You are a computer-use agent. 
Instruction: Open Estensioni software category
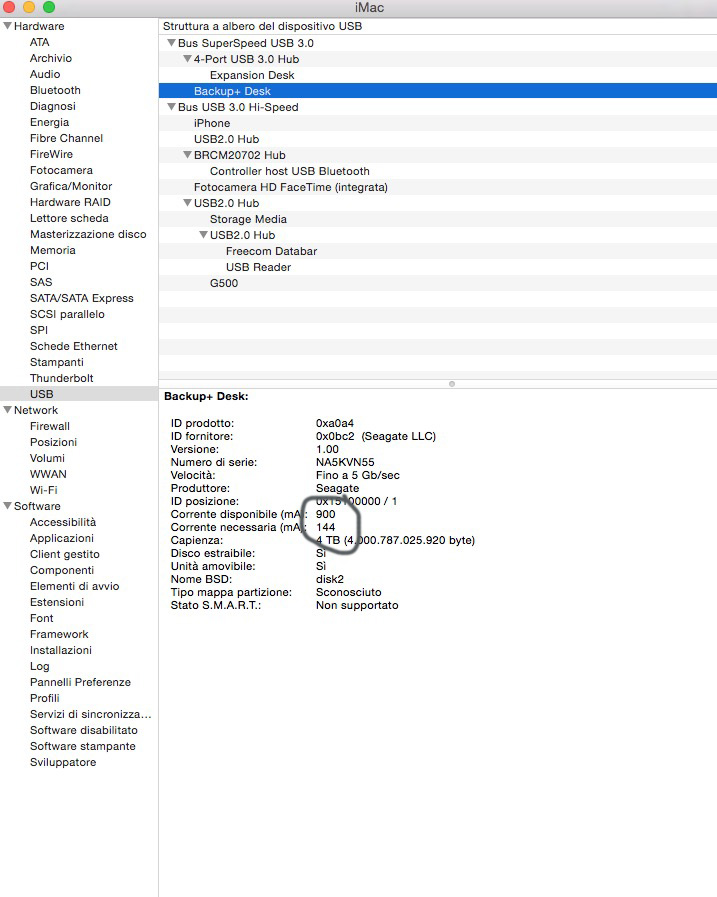coord(57,602)
